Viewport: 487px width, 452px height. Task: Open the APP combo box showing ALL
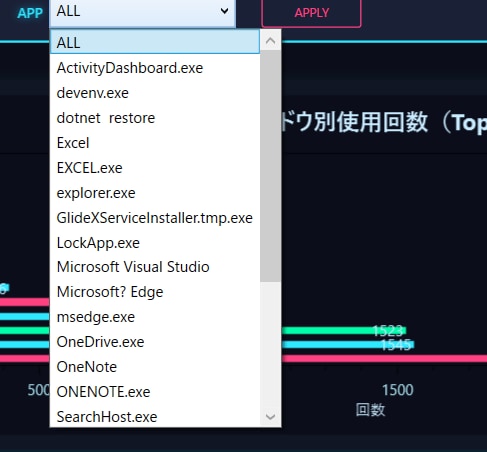click(142, 12)
